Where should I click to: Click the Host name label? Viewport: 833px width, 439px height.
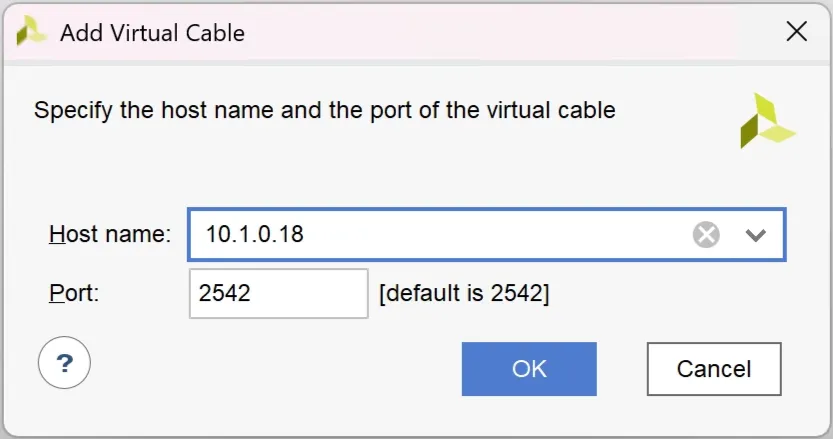110,235
